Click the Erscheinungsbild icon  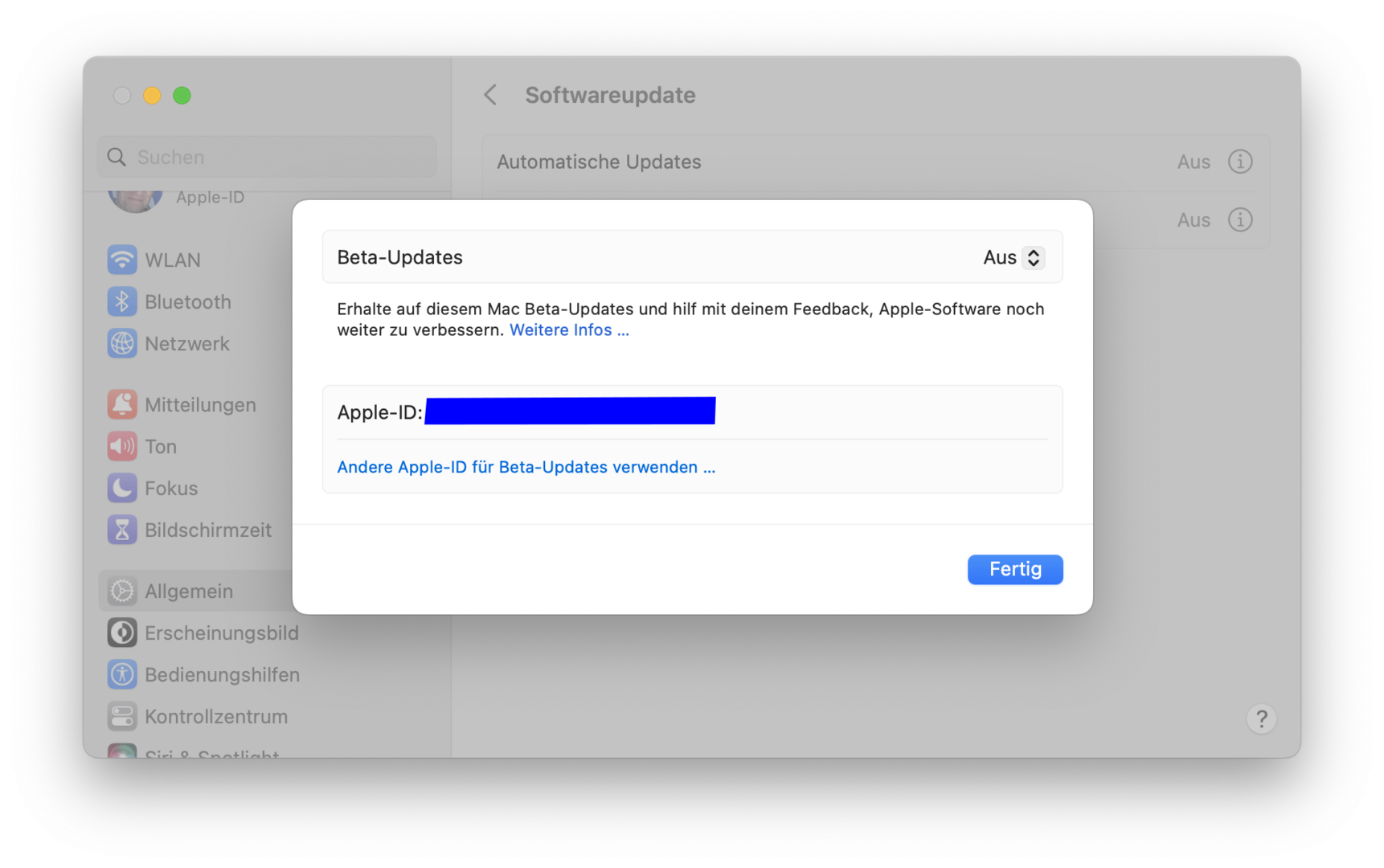click(x=122, y=633)
